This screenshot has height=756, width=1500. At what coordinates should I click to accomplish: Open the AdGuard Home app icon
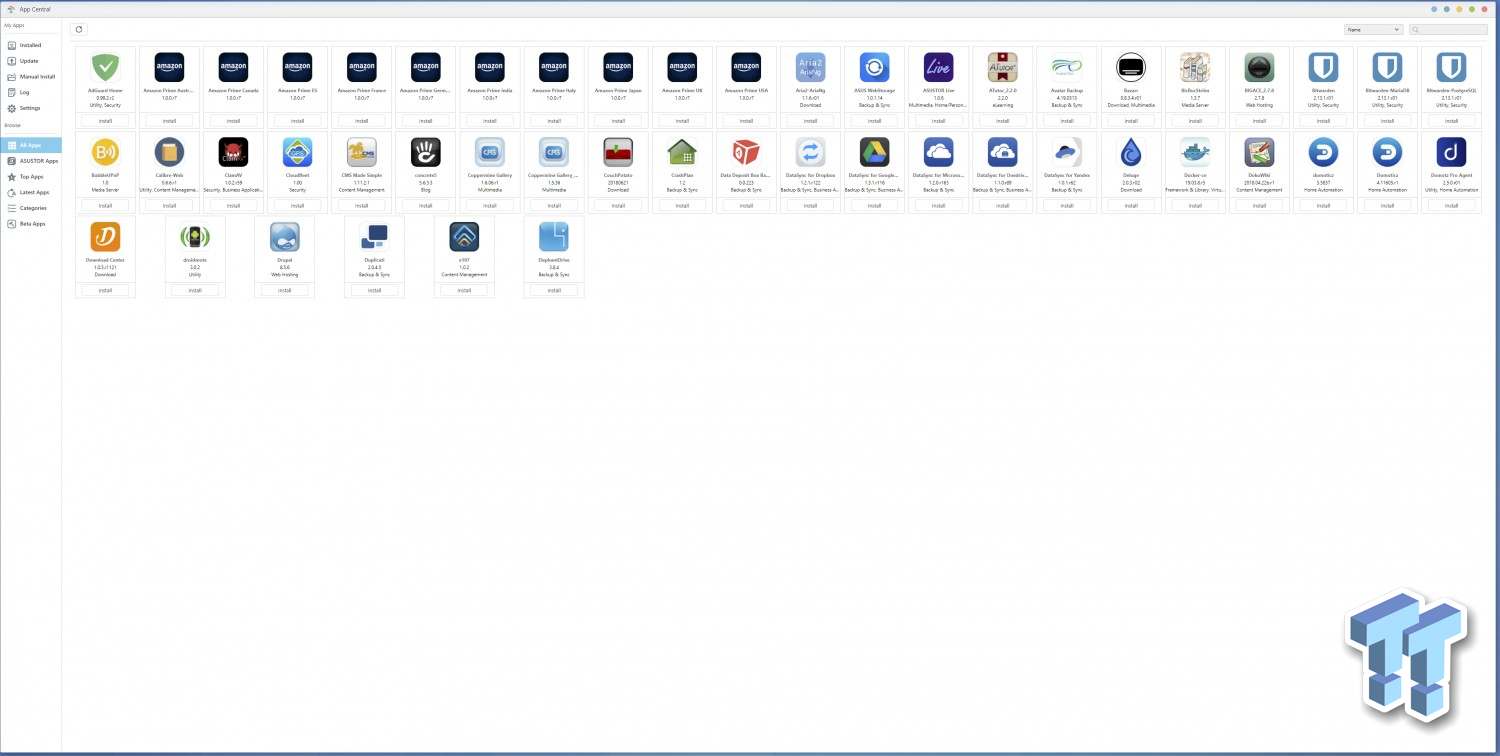tap(105, 67)
